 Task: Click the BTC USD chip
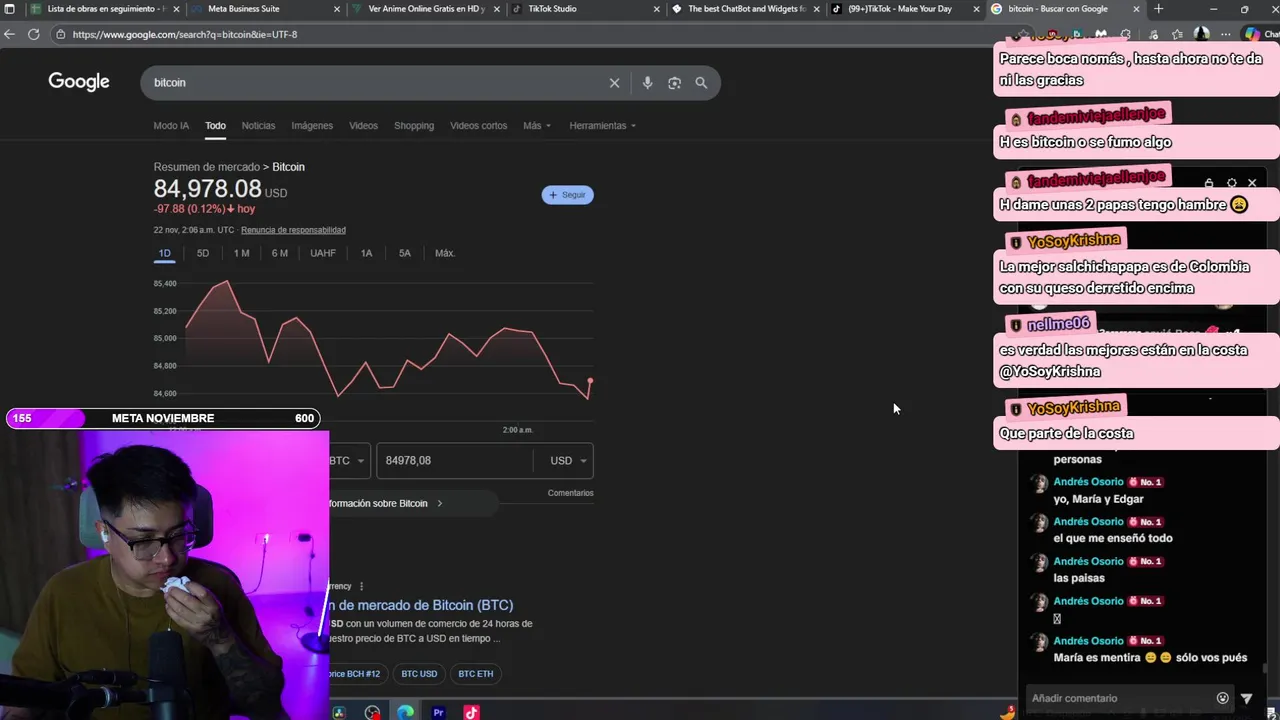(419, 674)
